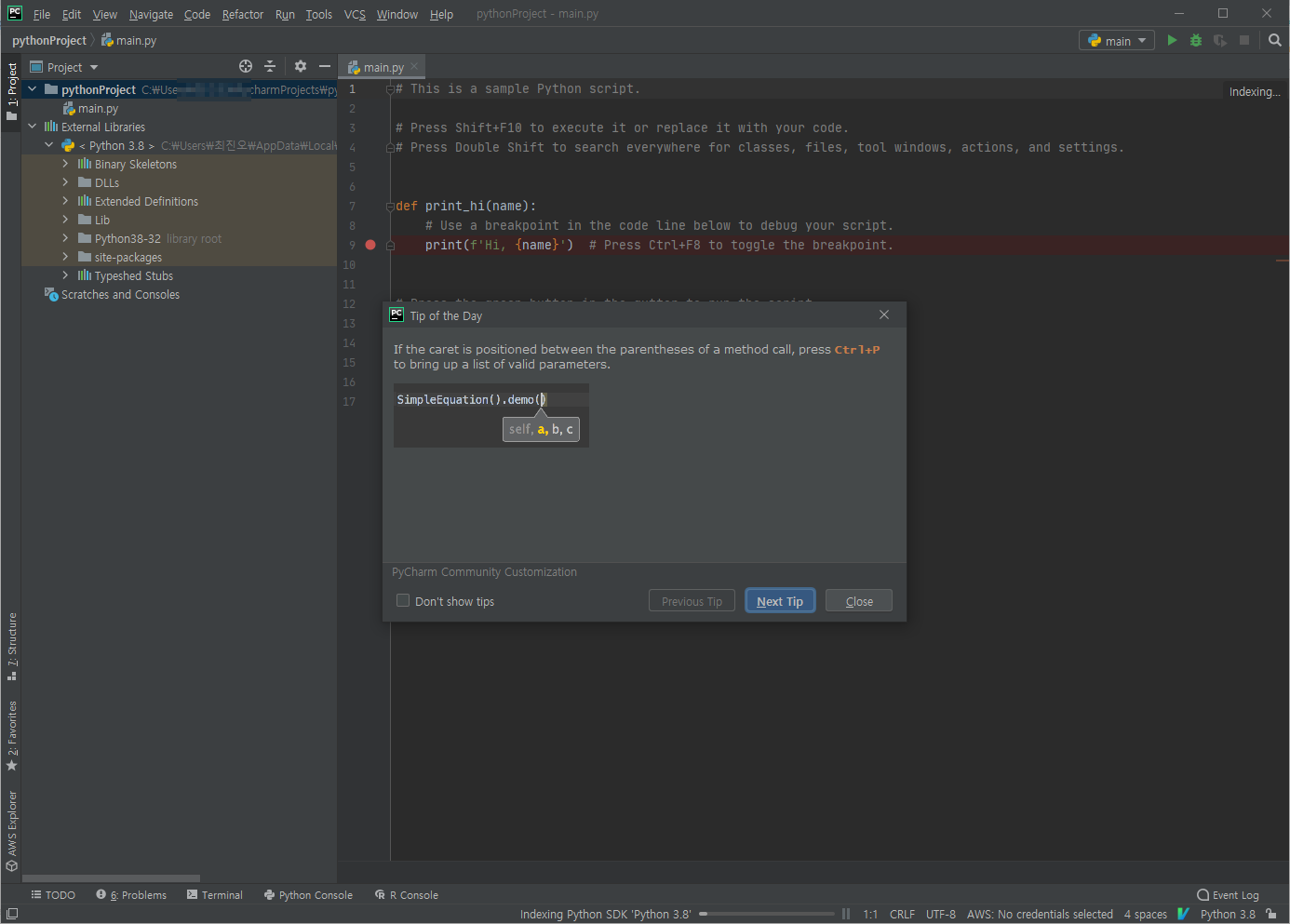
Task: Expand the Lib folder
Action: click(65, 220)
